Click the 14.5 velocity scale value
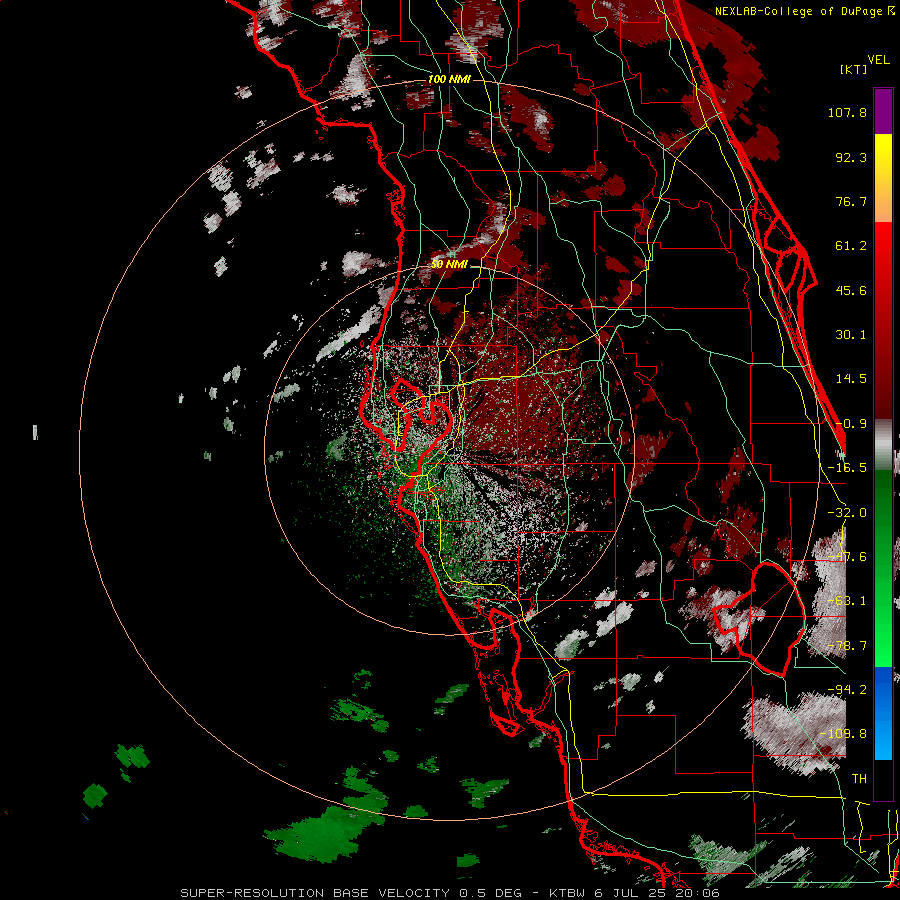Viewport: 900px width, 900px height. point(851,379)
